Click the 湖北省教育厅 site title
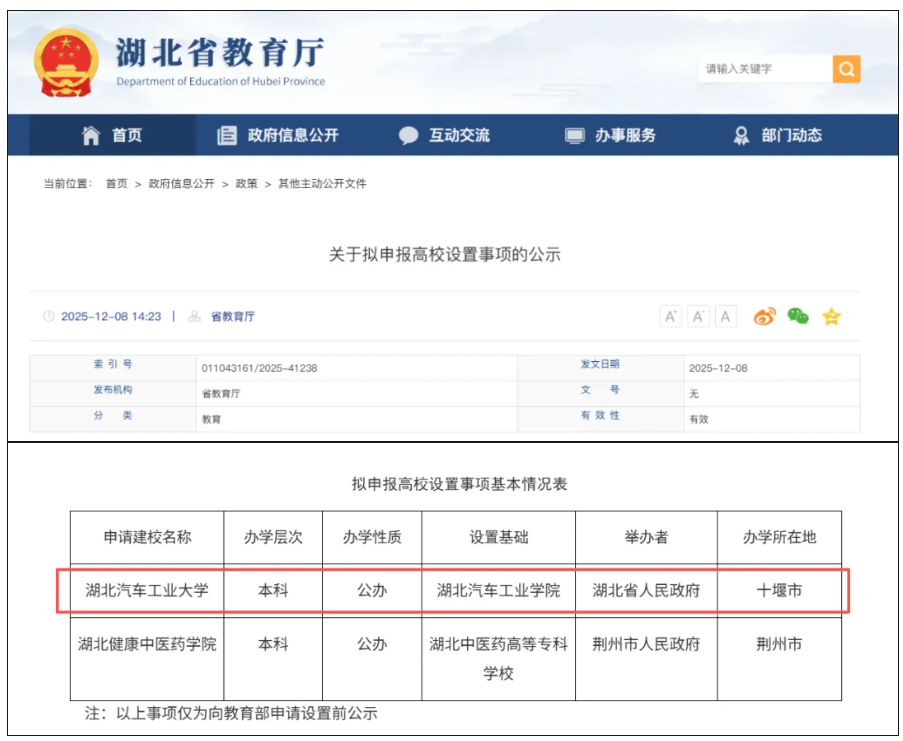This screenshot has width=903, height=741. click(x=221, y=52)
